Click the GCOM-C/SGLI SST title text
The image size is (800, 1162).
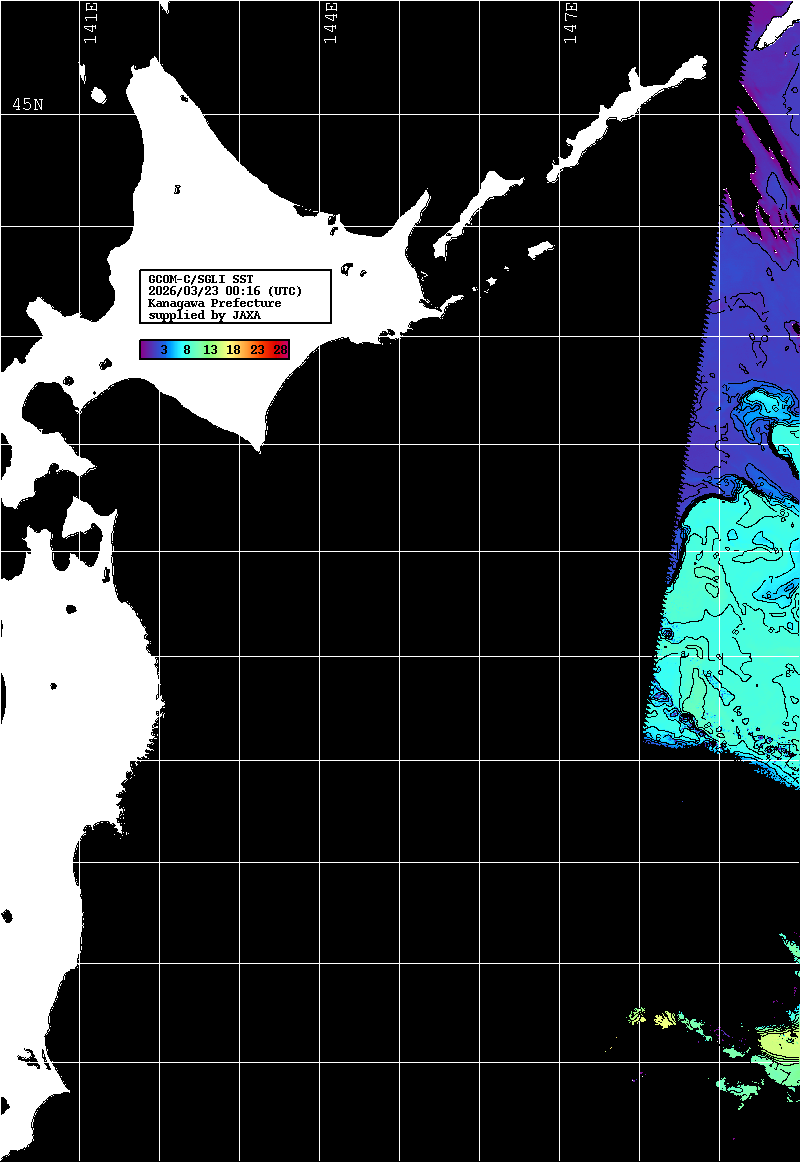click(x=200, y=279)
